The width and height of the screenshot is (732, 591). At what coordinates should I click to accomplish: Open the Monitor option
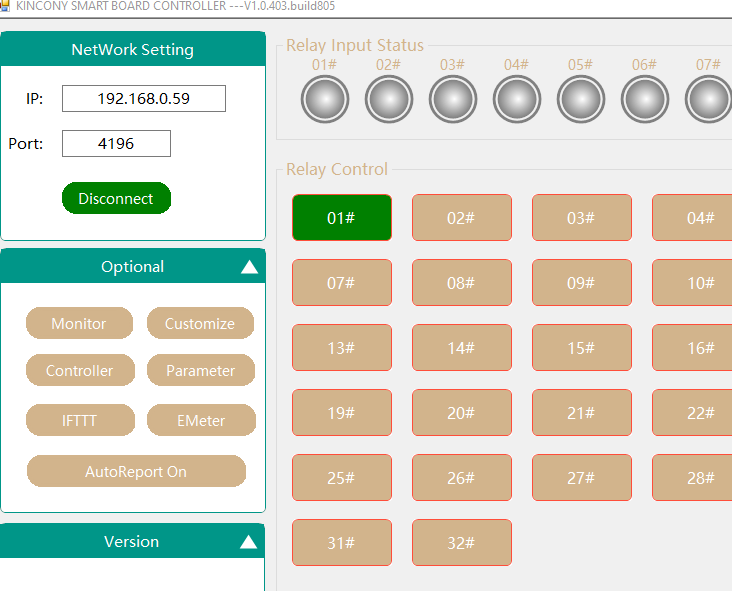(79, 324)
